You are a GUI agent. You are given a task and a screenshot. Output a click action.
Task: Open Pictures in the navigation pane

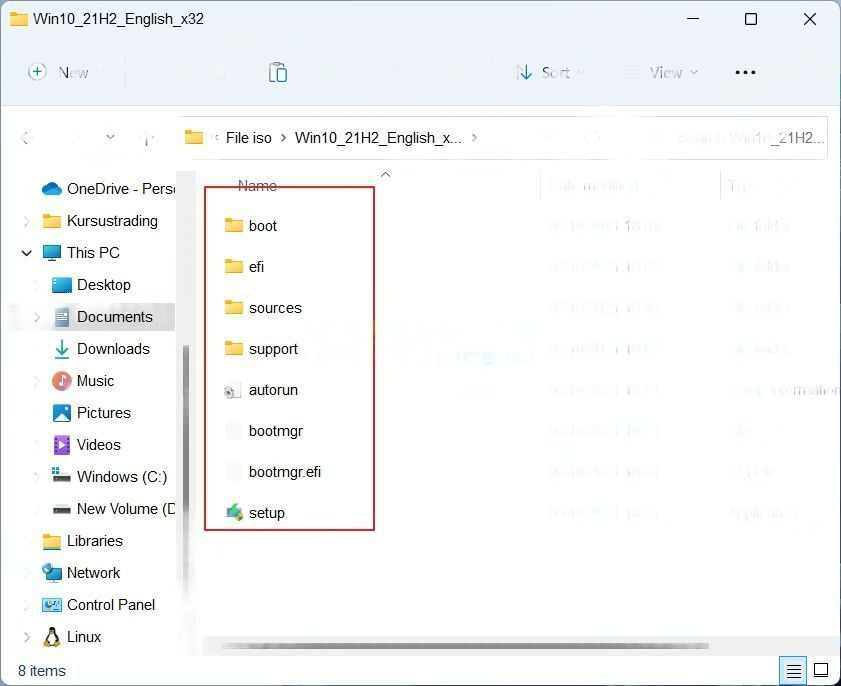pyautogui.click(x=92, y=413)
